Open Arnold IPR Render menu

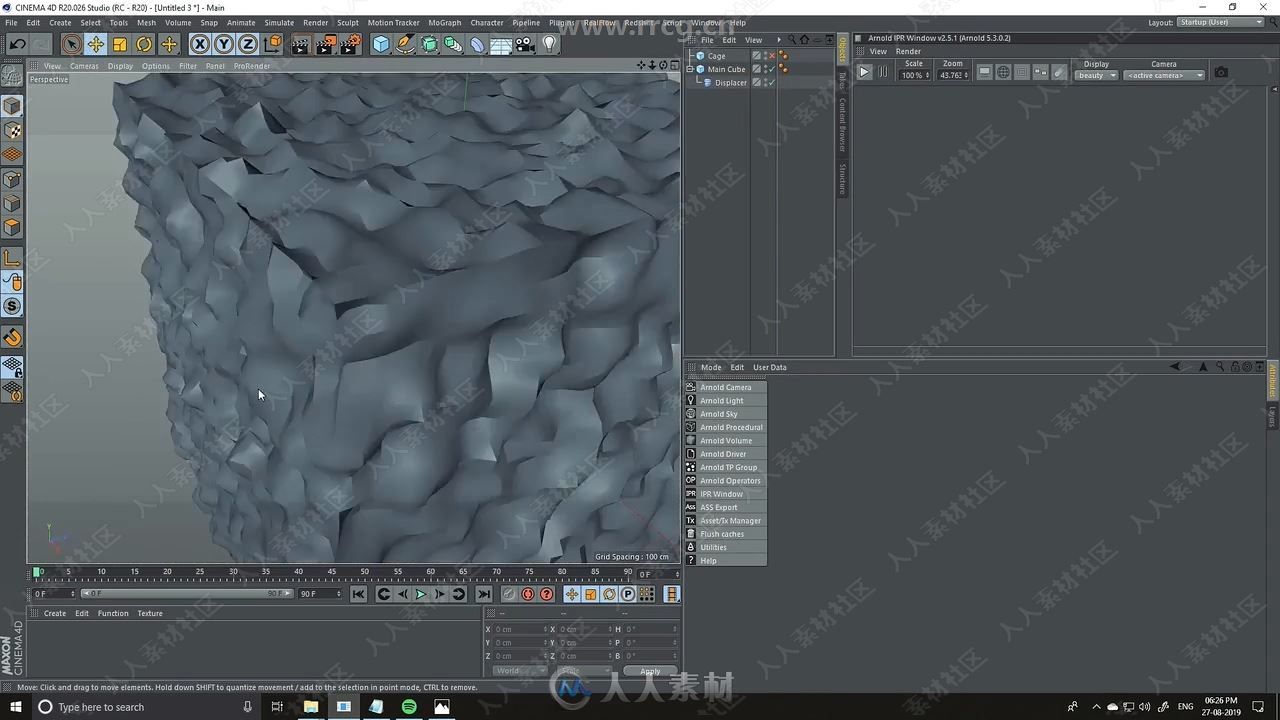tap(908, 51)
